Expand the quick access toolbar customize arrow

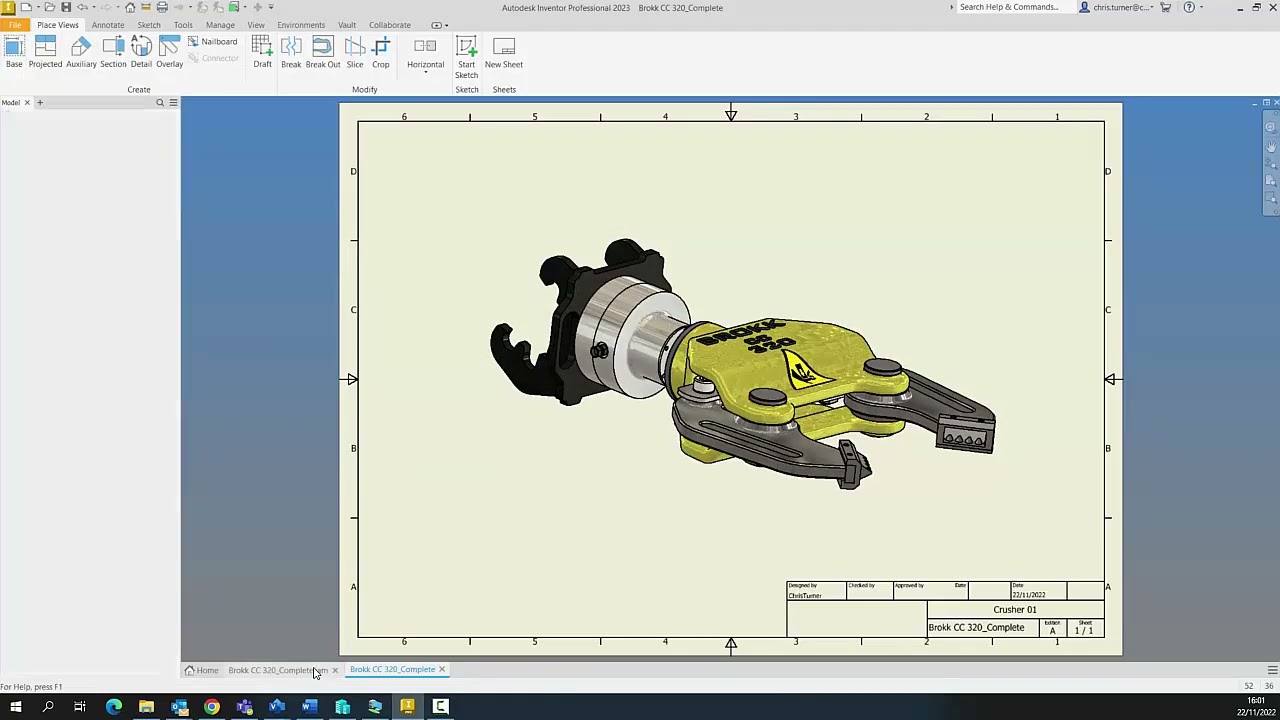pos(271,7)
